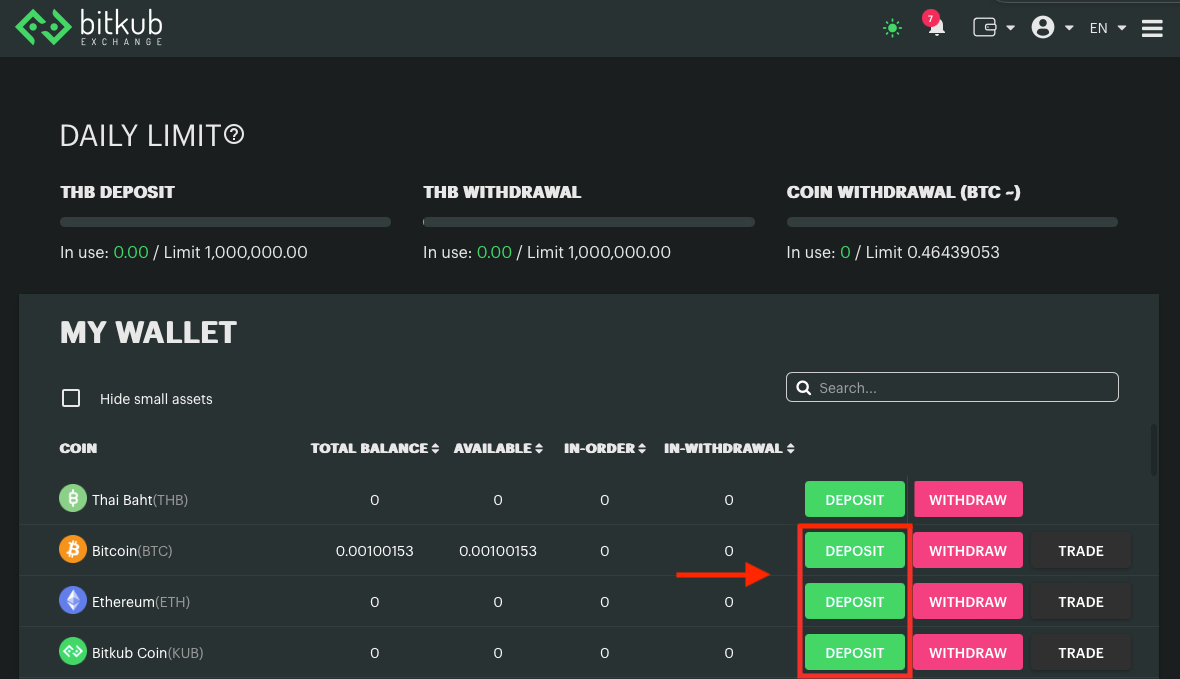Click the THB Withdrawal limit progress bar
Viewport: 1180px width, 679px height.
(588, 222)
